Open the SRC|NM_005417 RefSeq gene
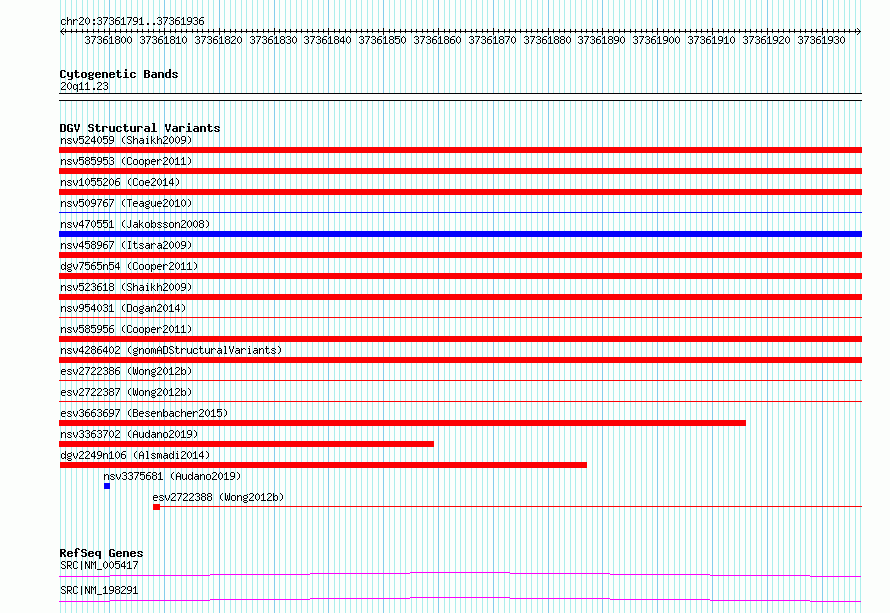This screenshot has width=890, height=613. (99, 565)
